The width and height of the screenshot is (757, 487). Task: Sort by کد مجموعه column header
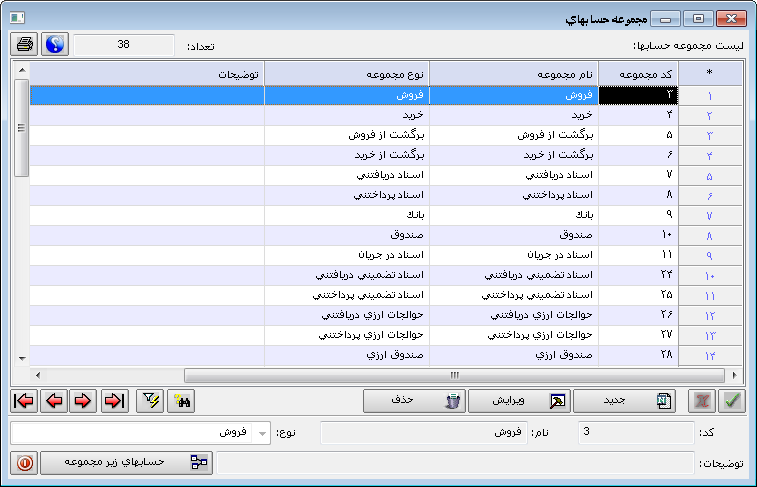(638, 74)
